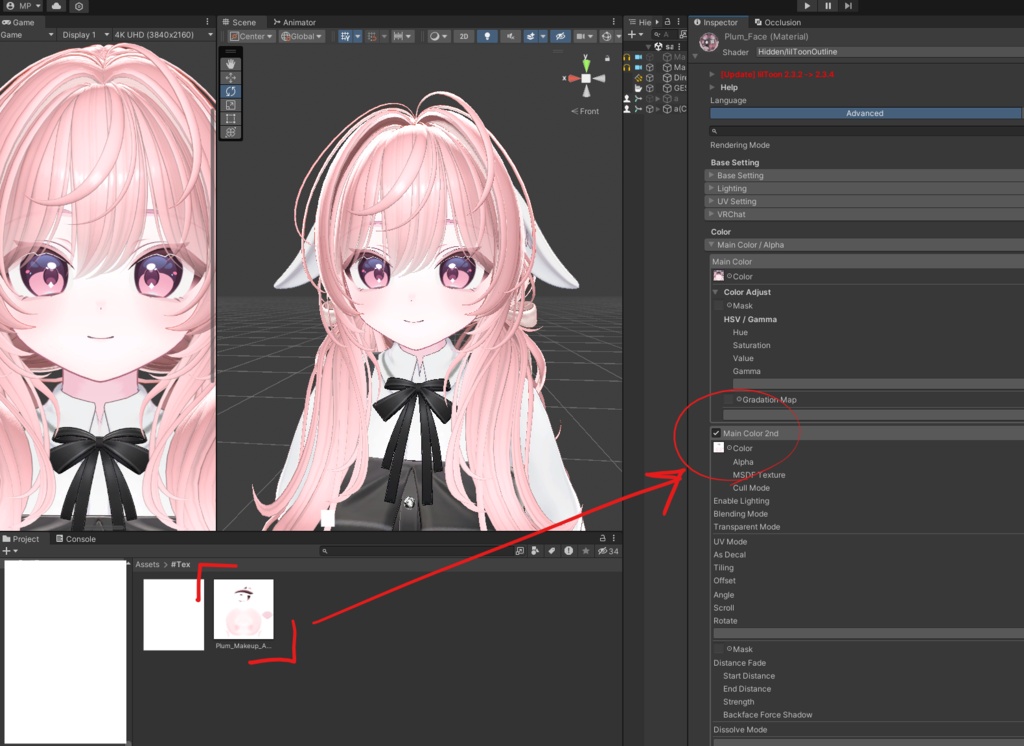Click the Step frame button
1024x746 pixels.
click(848, 6)
